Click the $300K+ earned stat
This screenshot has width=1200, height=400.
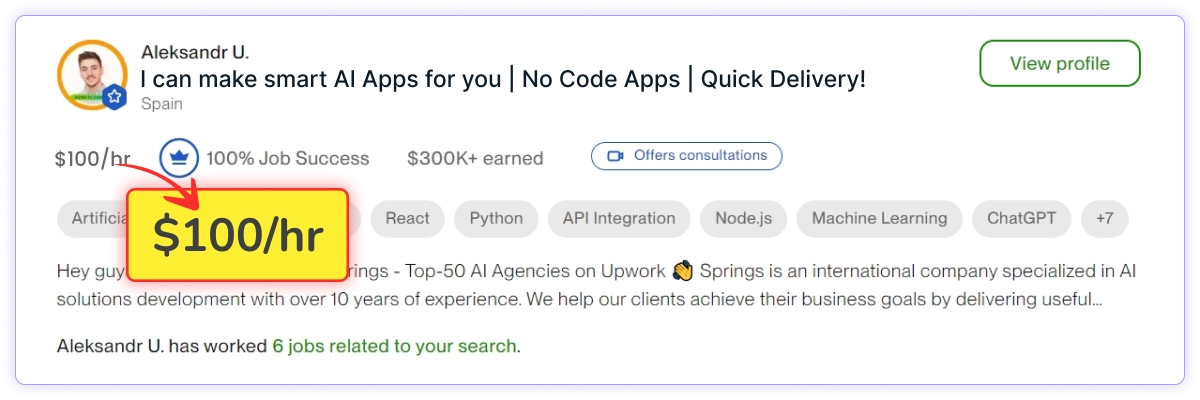tap(475, 158)
